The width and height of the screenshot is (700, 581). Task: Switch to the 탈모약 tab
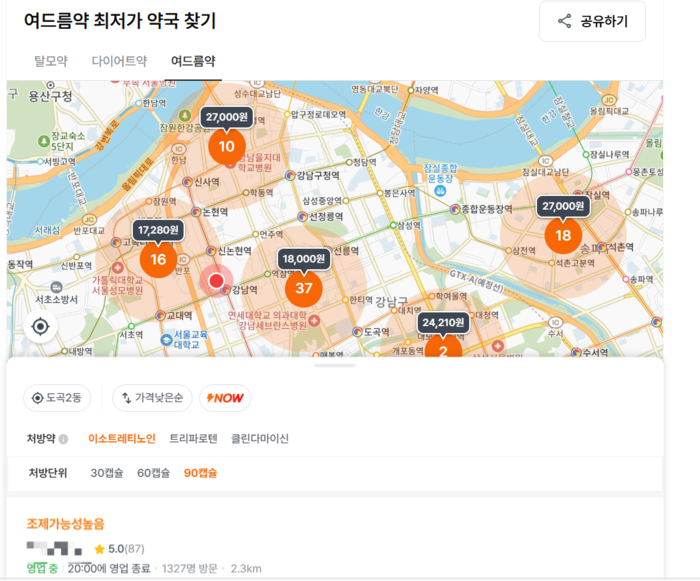point(51,61)
